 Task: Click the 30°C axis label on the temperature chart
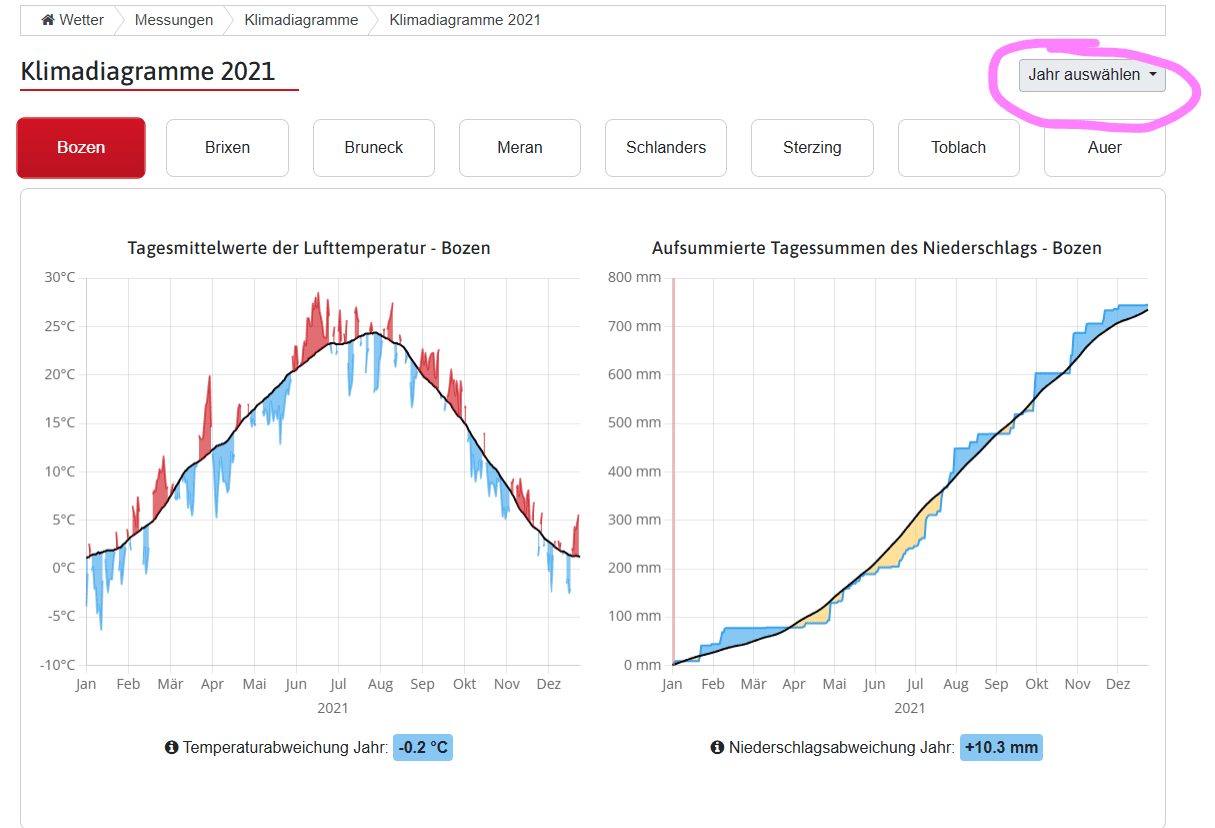pyautogui.click(x=59, y=277)
